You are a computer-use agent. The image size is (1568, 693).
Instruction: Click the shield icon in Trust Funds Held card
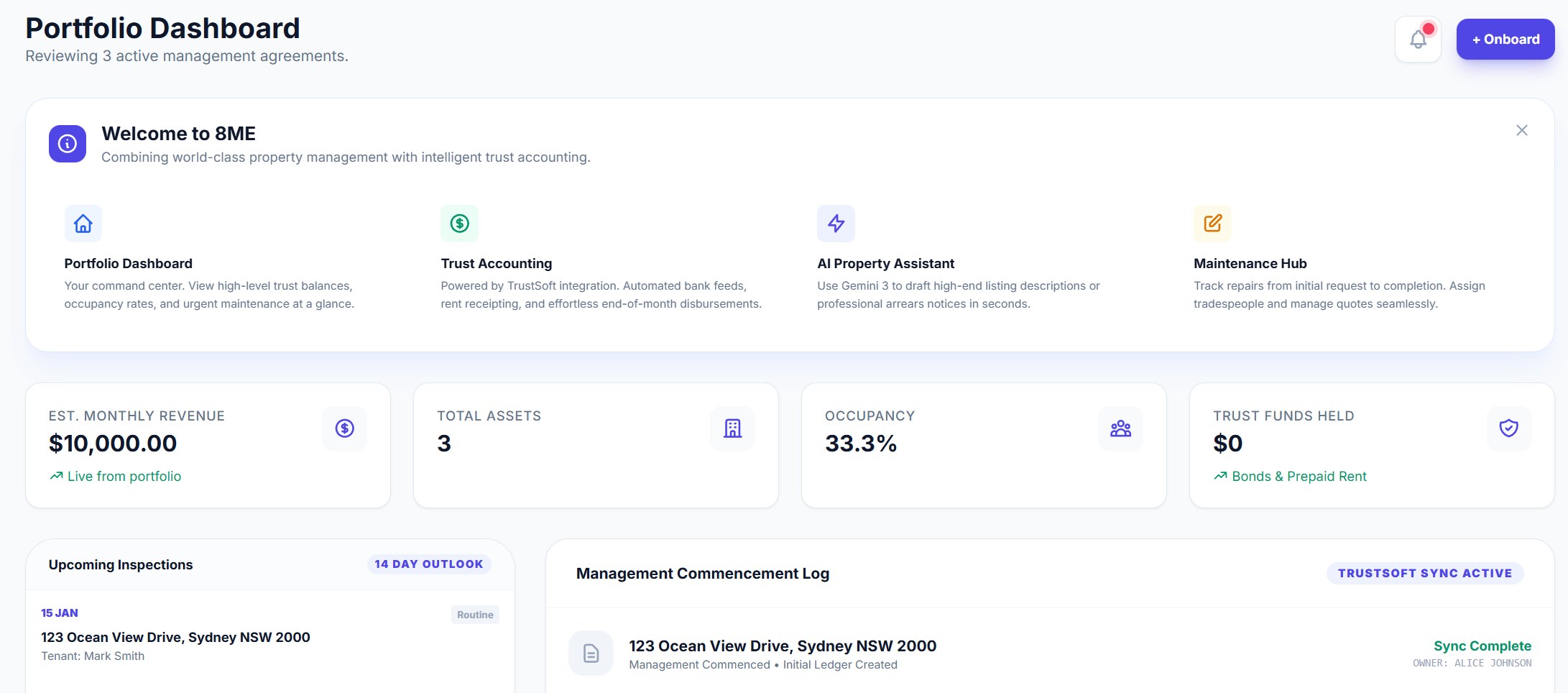coord(1509,428)
